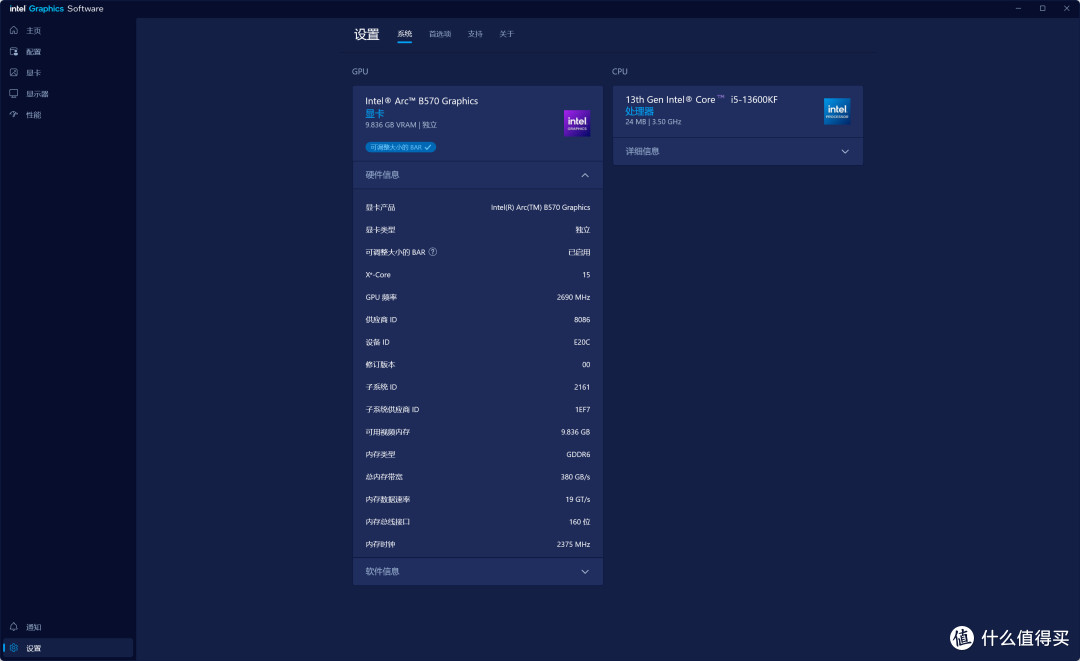Click the 显卡产品 row label
The image size is (1080, 661).
coord(380,207)
